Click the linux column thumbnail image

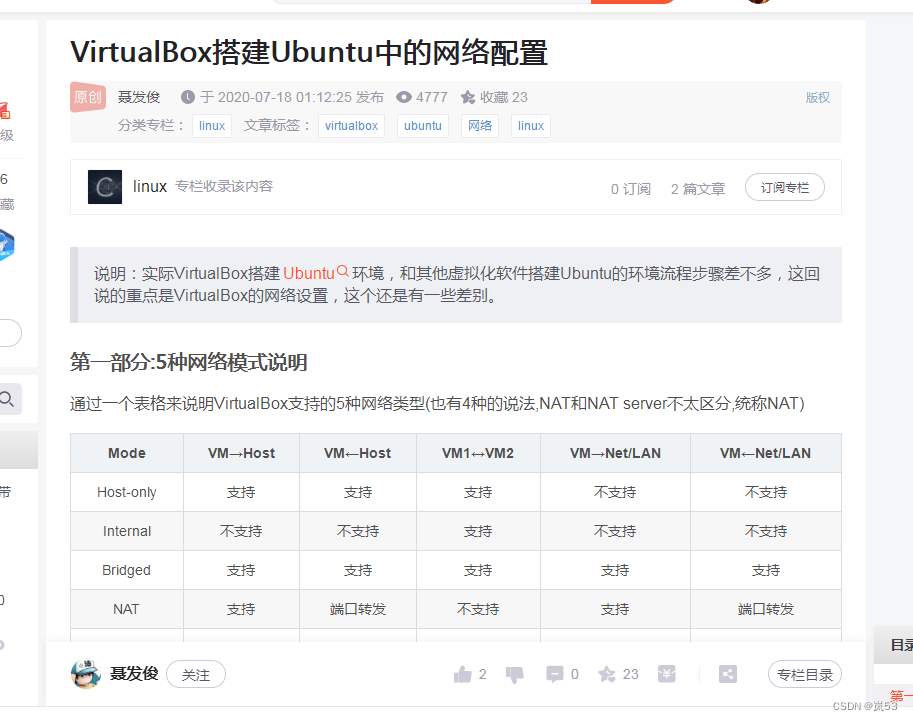click(105, 187)
